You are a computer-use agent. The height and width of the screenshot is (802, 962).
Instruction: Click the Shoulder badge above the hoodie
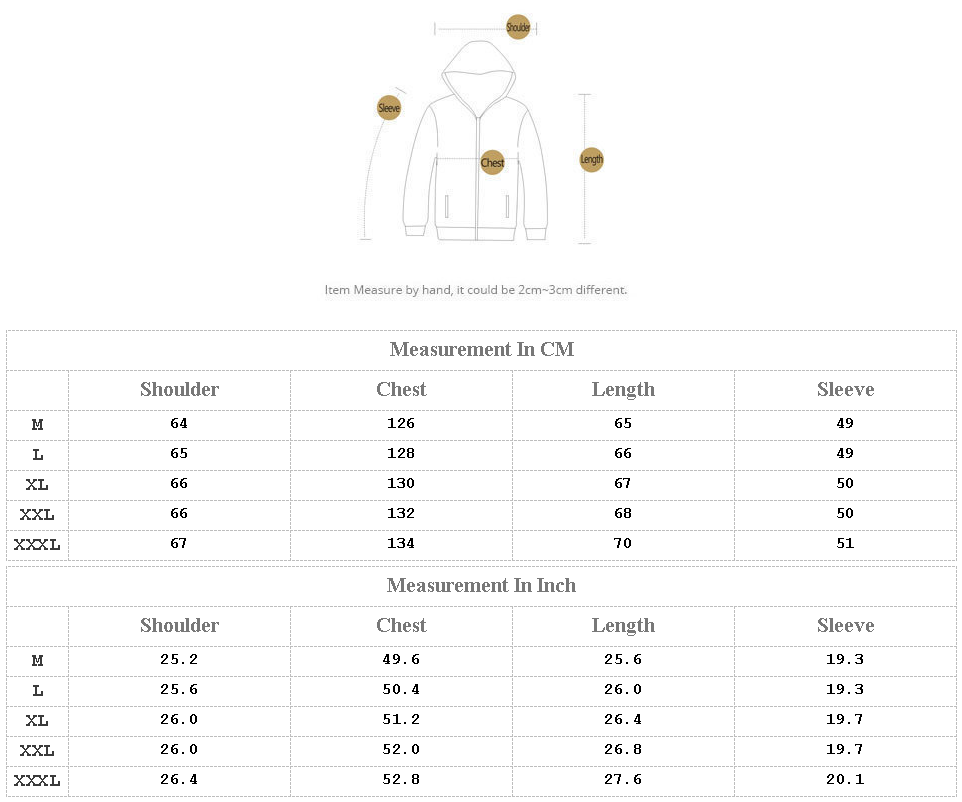point(518,28)
